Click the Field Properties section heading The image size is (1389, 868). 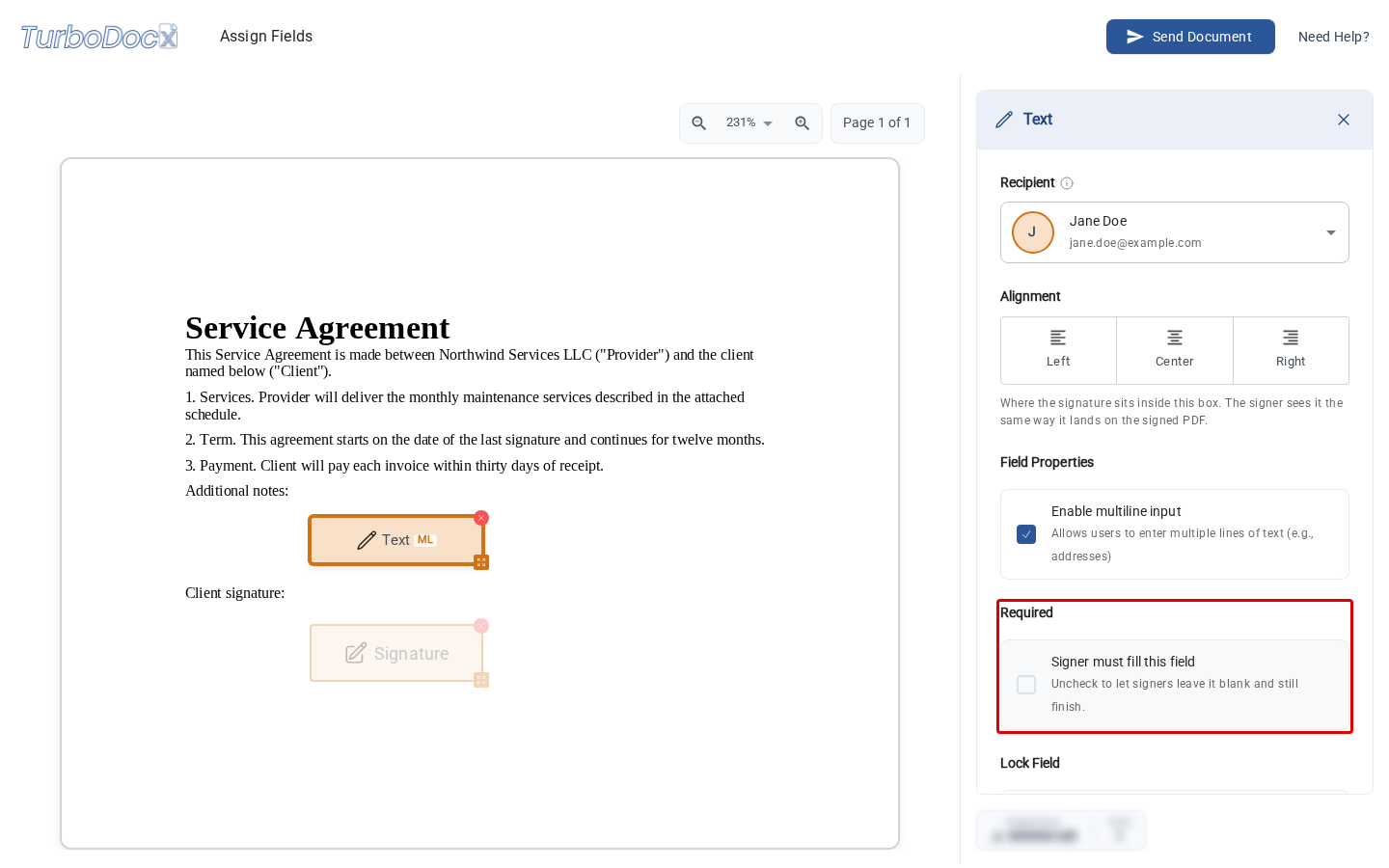[x=1047, y=462]
